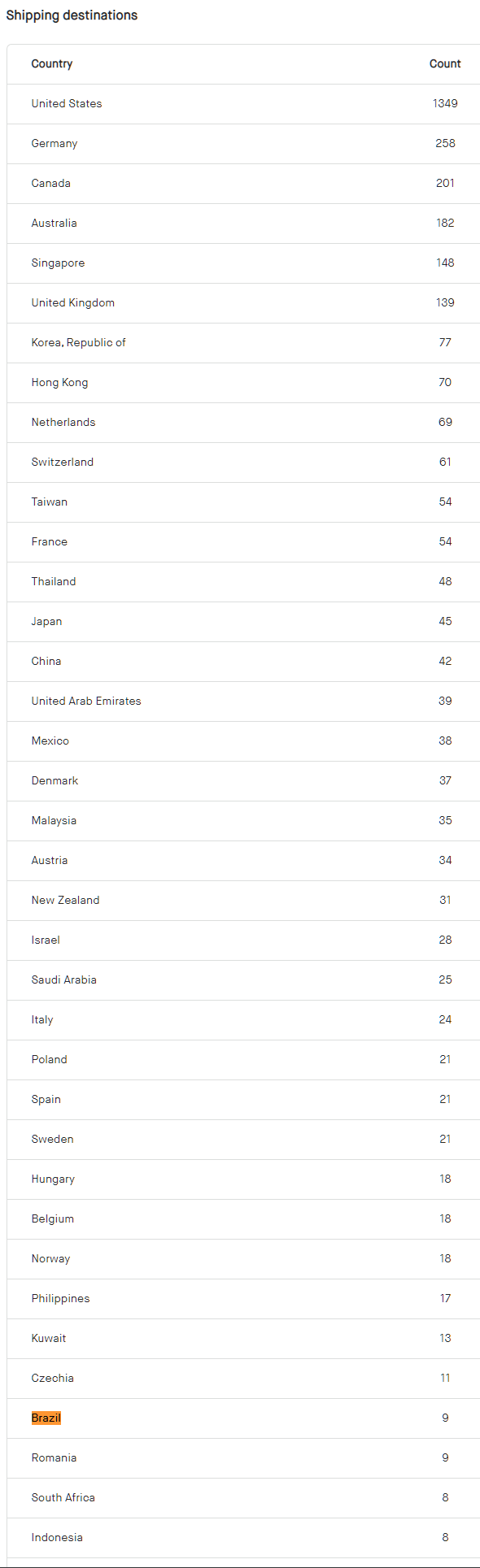Click the Count column header
The image size is (480, 1568).
445,64
